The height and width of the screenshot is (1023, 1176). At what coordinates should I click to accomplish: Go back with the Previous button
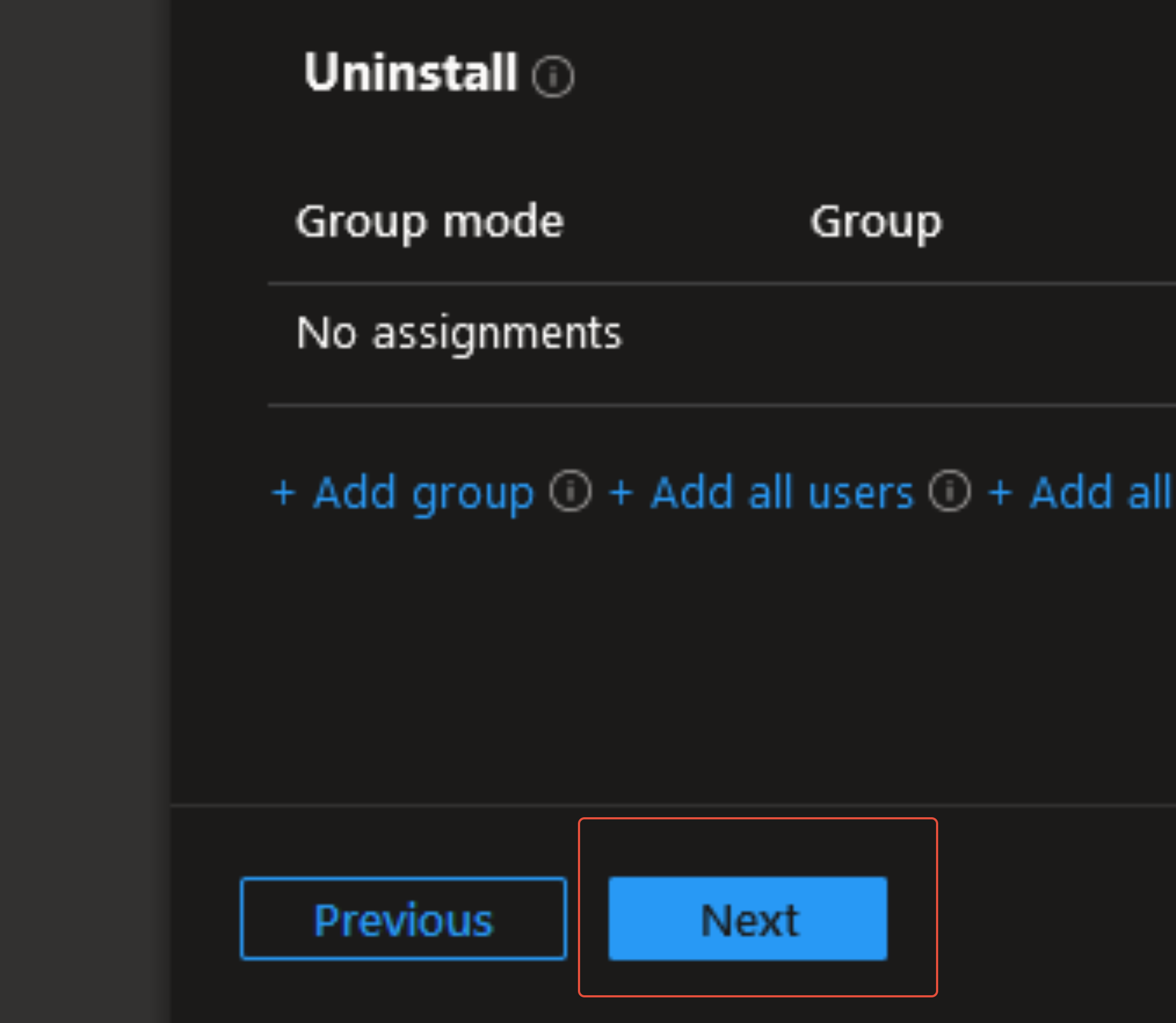(x=403, y=919)
